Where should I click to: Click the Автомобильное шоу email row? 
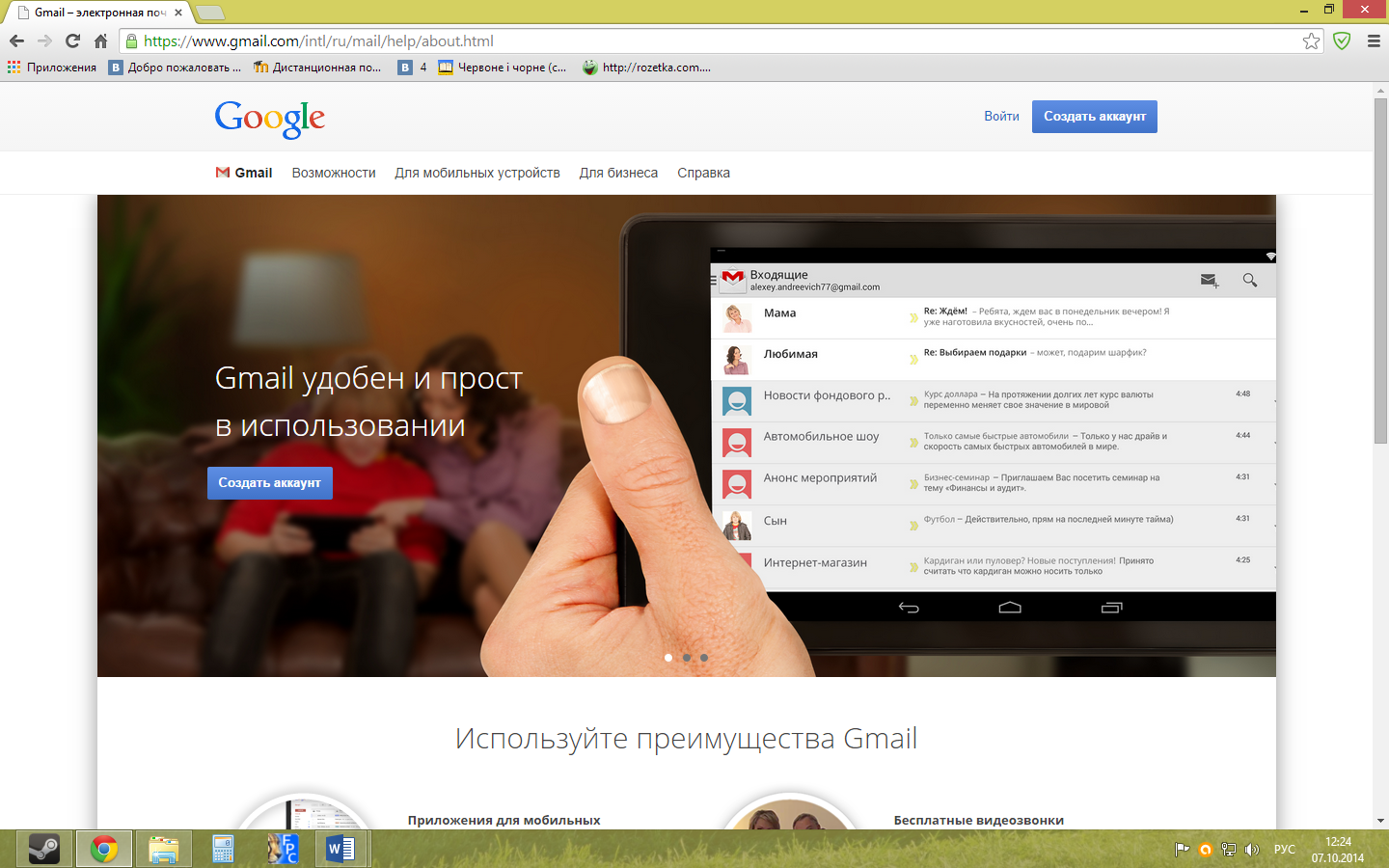click(994, 443)
